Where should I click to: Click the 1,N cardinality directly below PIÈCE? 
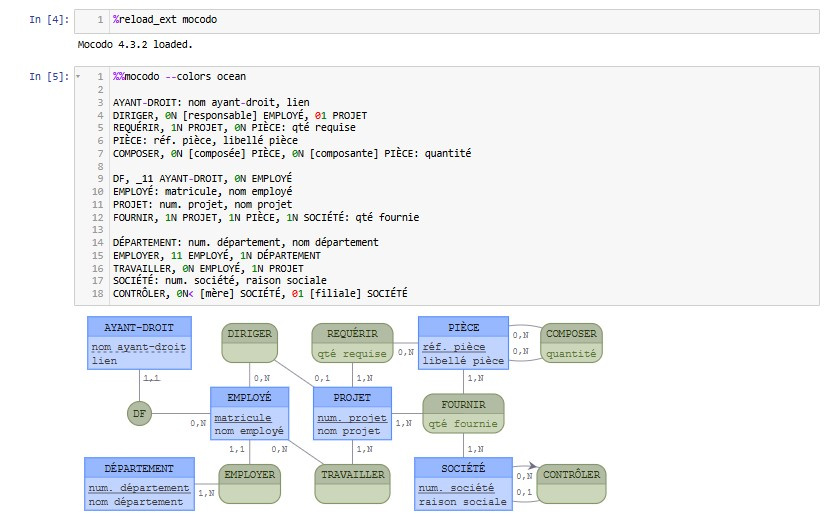click(475, 378)
